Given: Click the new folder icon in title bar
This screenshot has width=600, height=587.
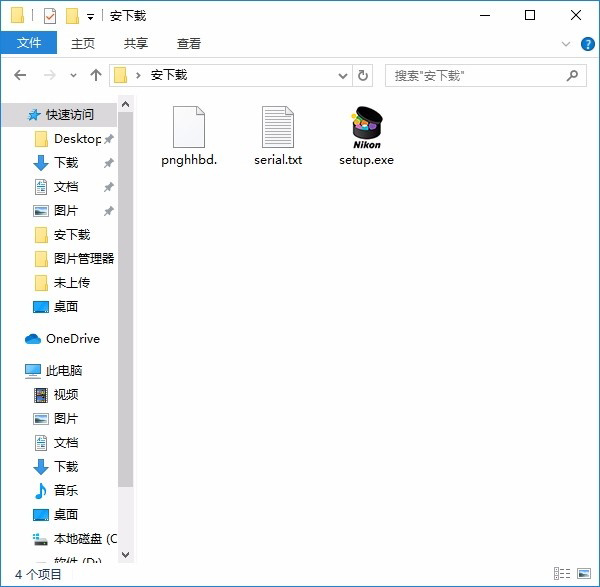Looking at the screenshot, I should coord(72,16).
